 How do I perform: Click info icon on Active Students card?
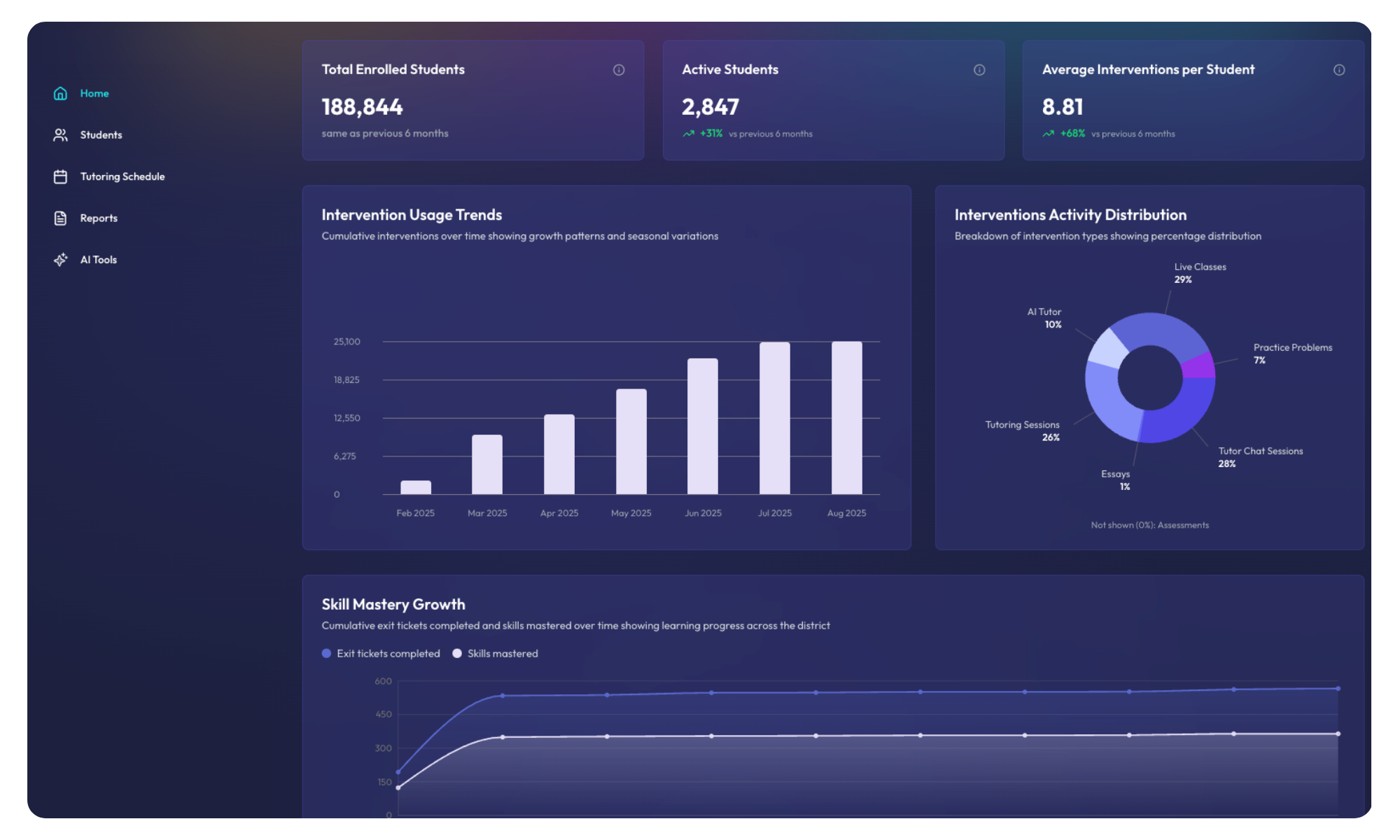coord(979,70)
